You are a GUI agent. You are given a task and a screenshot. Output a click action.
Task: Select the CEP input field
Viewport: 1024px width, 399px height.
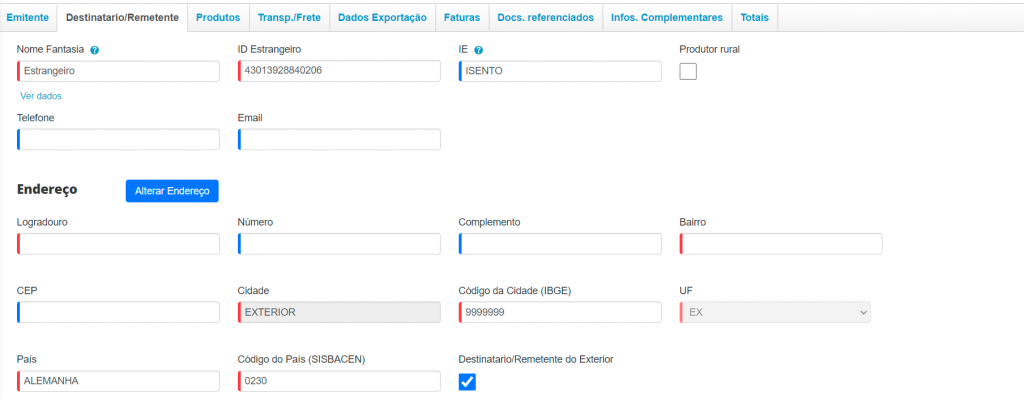[118, 312]
